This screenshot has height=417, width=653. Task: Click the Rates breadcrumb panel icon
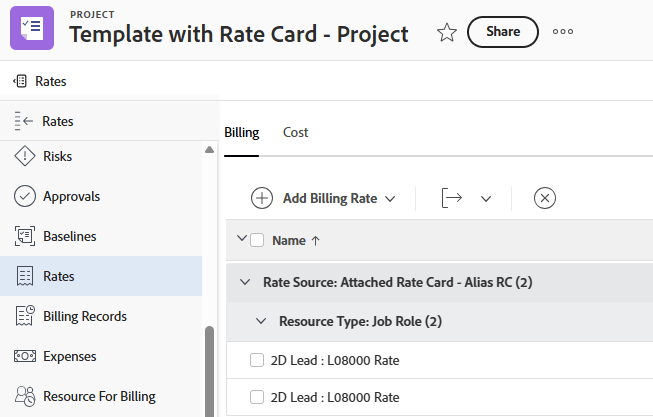coord(20,81)
